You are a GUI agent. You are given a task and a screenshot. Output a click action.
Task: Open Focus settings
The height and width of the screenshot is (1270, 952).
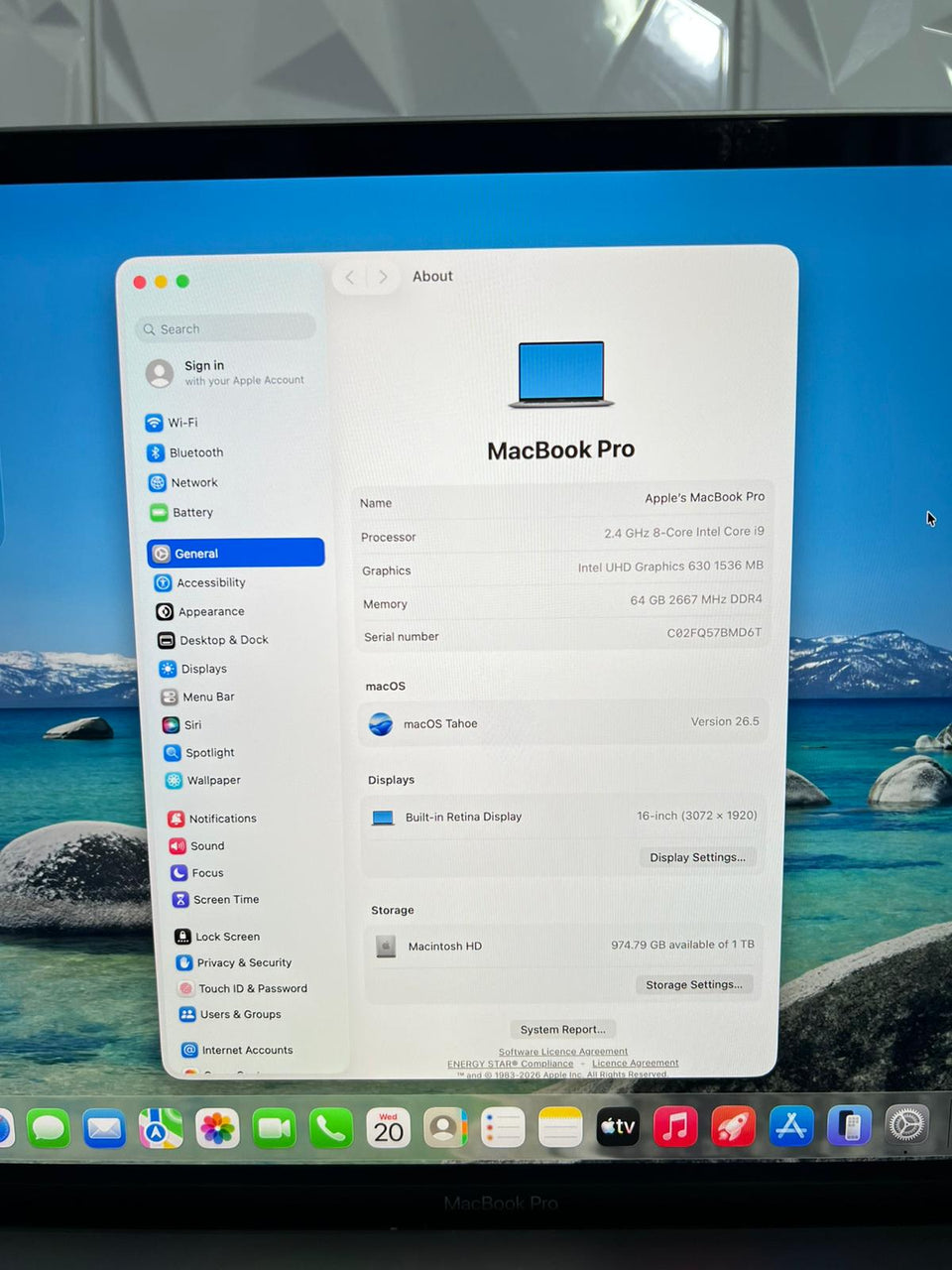pyautogui.click(x=197, y=873)
